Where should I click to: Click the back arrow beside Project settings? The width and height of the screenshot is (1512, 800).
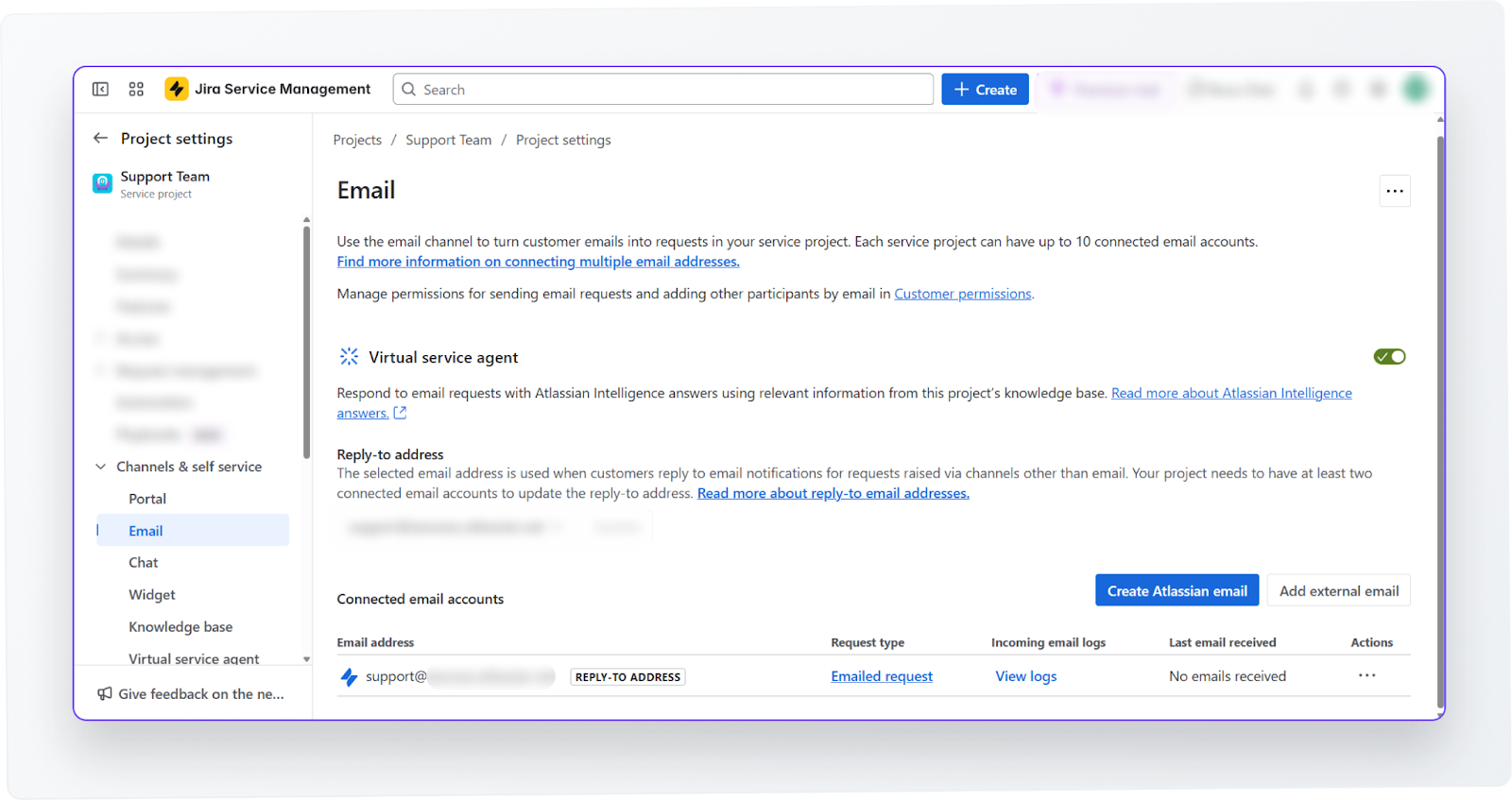click(100, 138)
